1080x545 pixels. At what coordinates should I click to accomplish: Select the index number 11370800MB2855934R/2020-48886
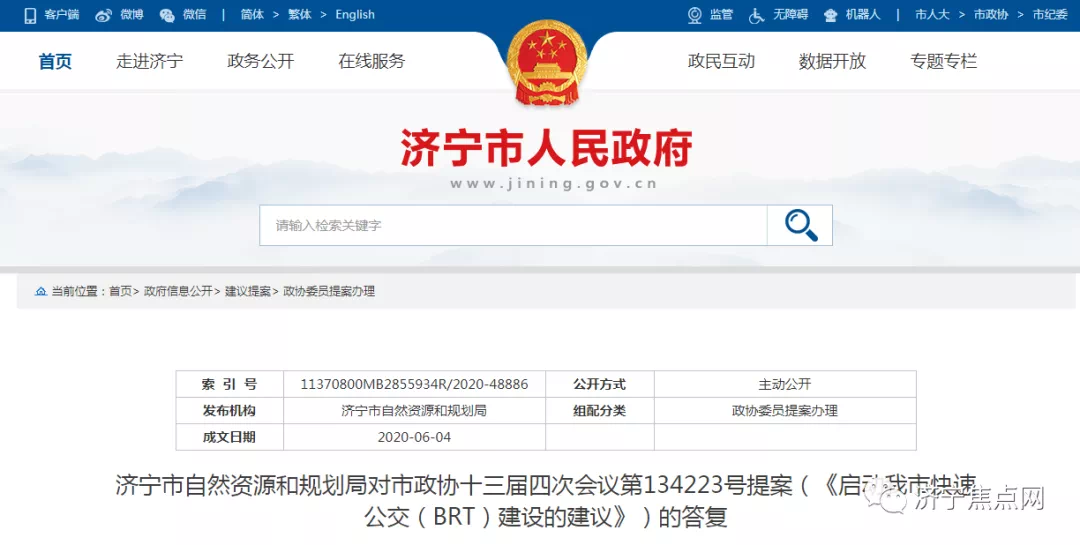(415, 384)
